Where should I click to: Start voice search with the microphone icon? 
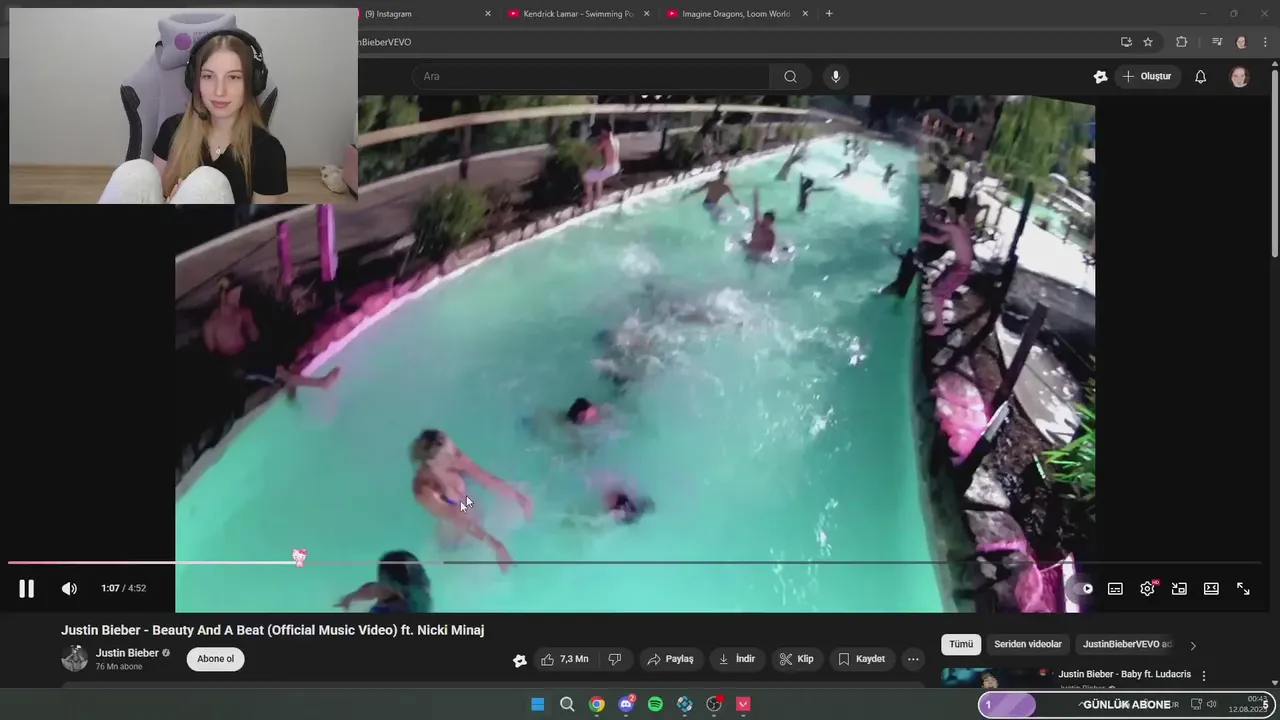(x=836, y=77)
